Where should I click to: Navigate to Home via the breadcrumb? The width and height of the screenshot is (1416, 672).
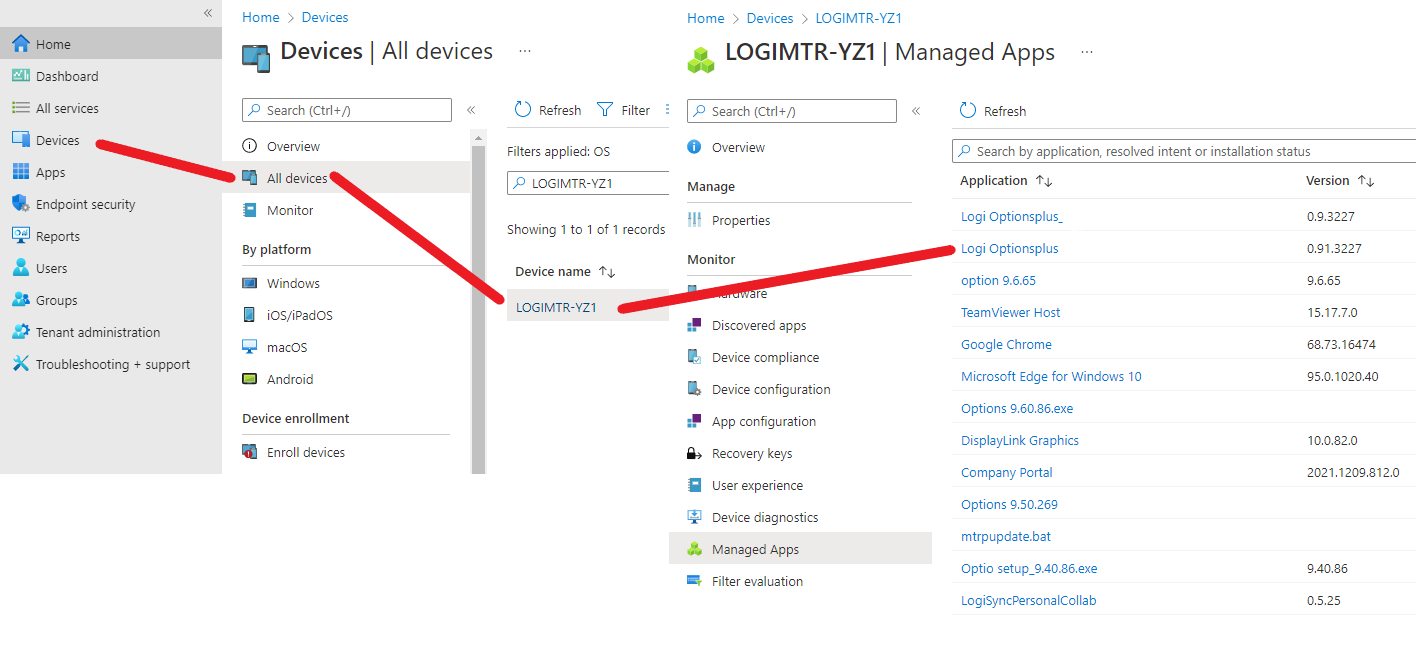[705, 17]
